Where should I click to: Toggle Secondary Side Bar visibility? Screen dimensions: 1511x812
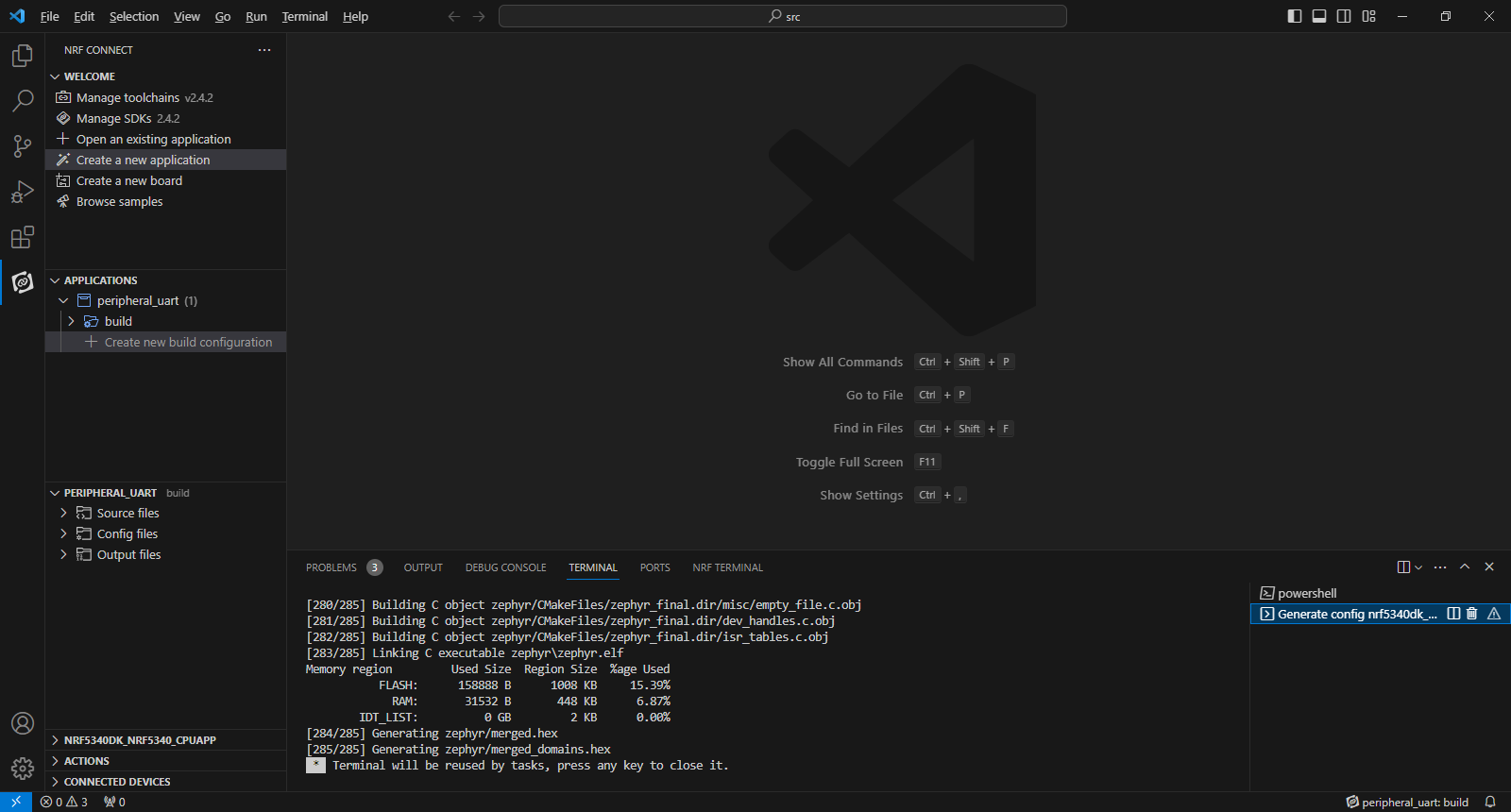coord(1344,16)
